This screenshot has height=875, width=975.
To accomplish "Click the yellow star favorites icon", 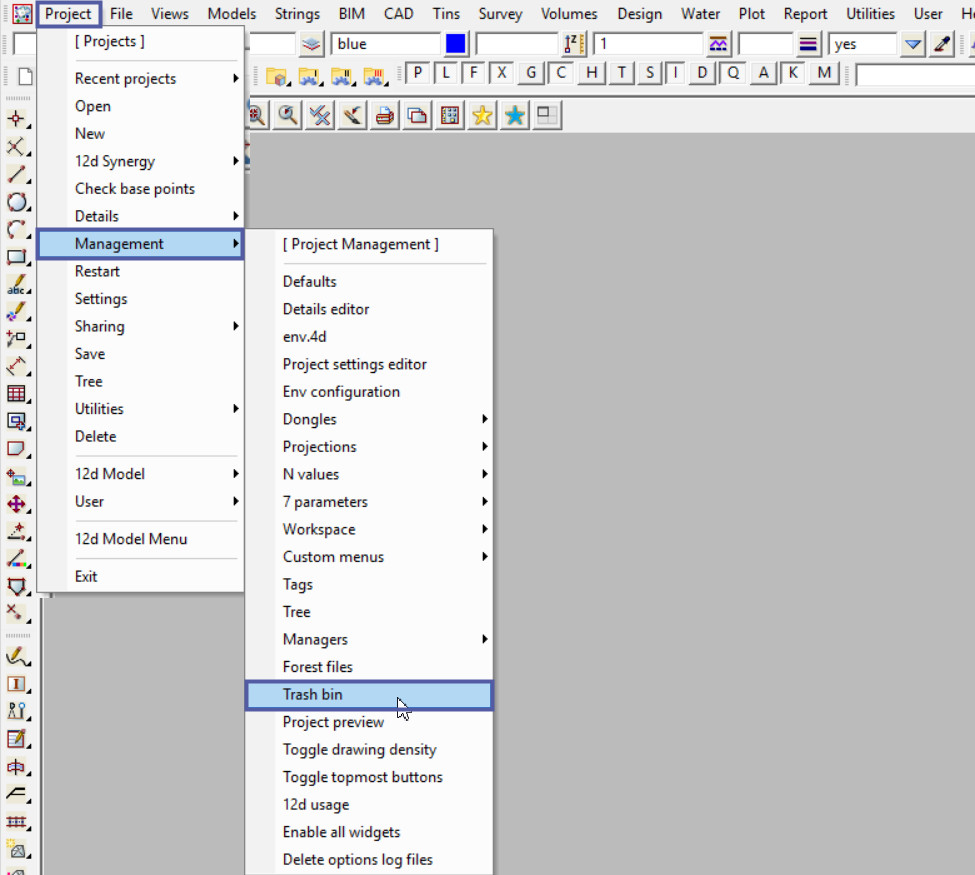I will click(x=482, y=116).
